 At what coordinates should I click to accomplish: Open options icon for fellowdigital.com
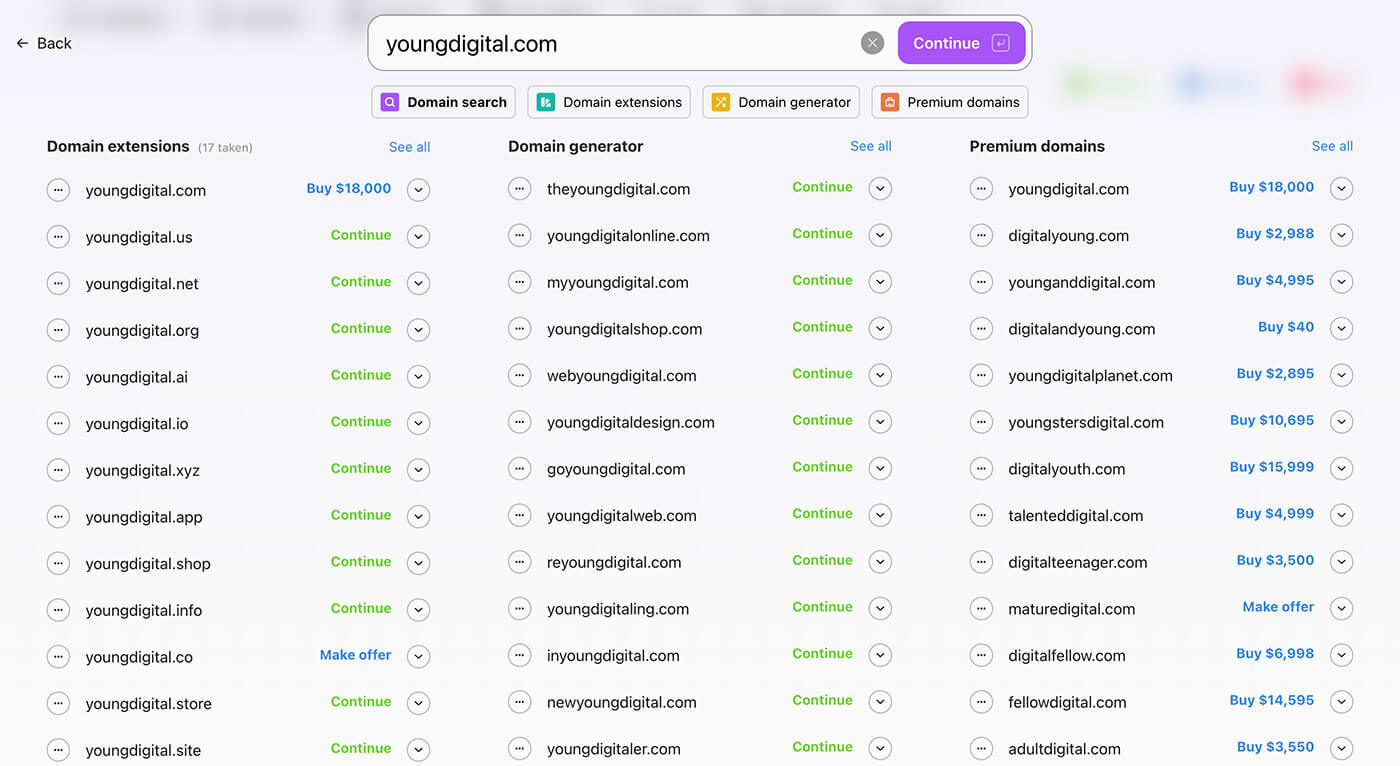tap(981, 702)
